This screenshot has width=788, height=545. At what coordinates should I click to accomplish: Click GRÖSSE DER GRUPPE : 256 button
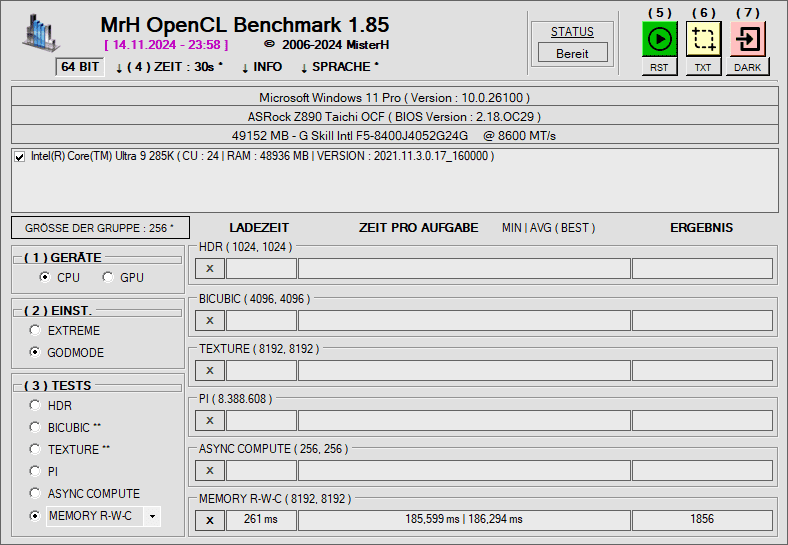coord(101,228)
